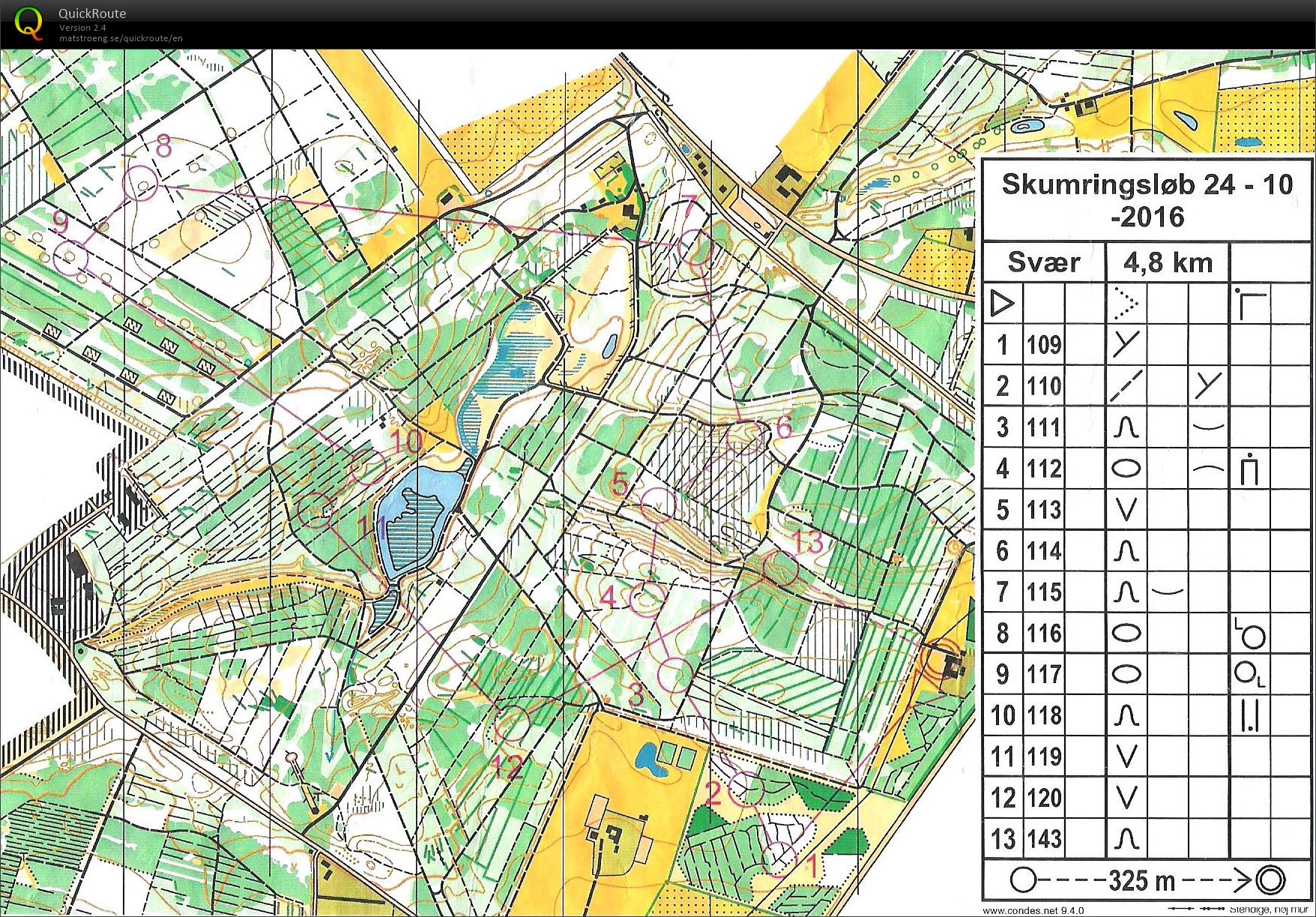Click control code 143 in the table
Screen dimensions: 1316x917
pyautogui.click(x=1044, y=838)
